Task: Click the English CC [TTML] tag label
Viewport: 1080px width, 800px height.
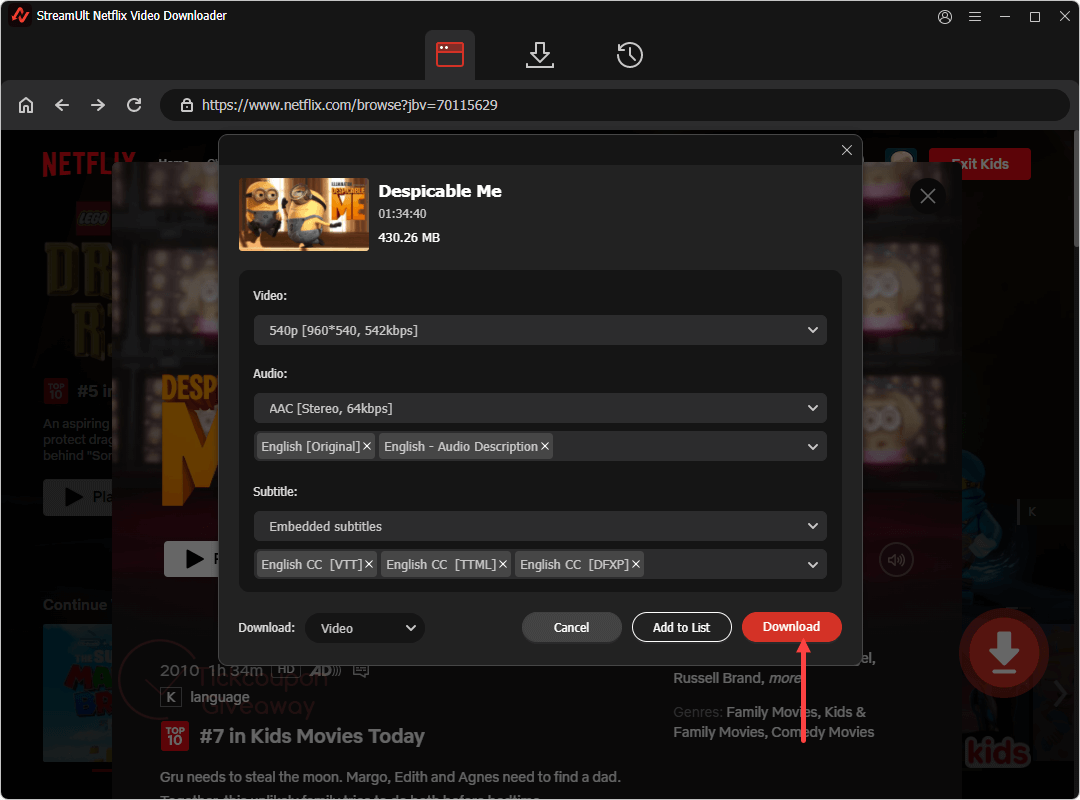Action: [x=441, y=564]
